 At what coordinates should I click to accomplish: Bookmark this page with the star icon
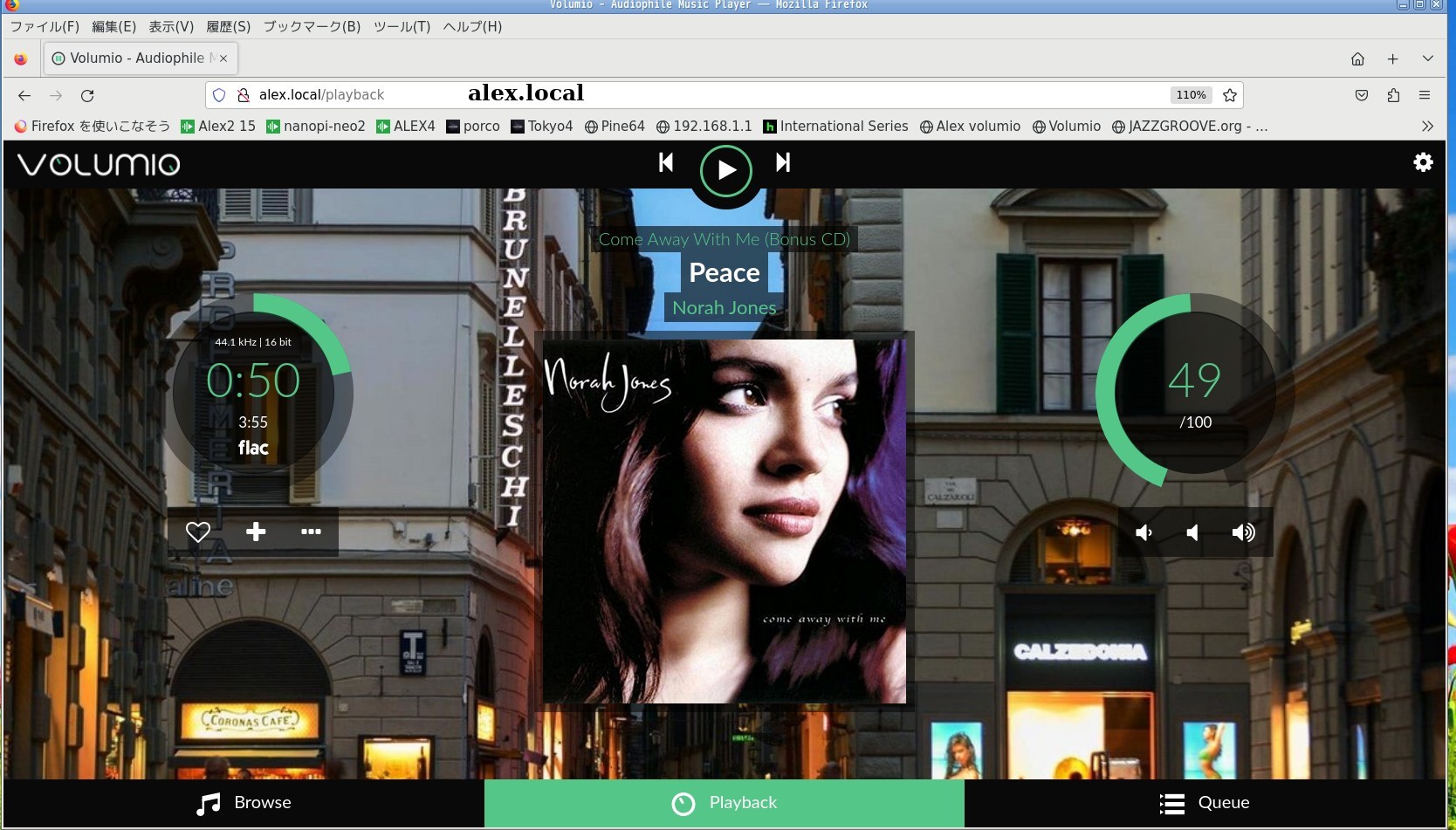click(x=1230, y=95)
